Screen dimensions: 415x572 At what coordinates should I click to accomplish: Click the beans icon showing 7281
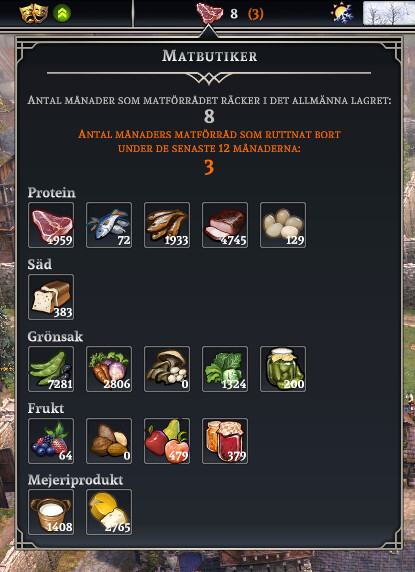[51, 369]
